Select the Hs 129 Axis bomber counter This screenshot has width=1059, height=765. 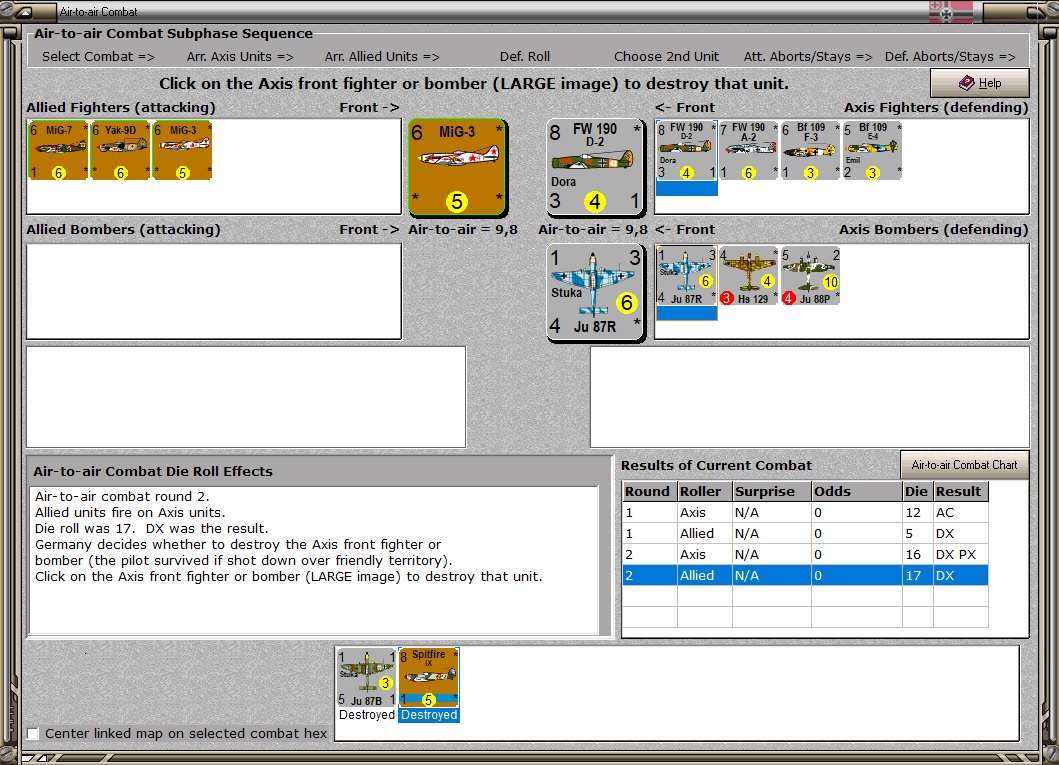click(x=748, y=275)
